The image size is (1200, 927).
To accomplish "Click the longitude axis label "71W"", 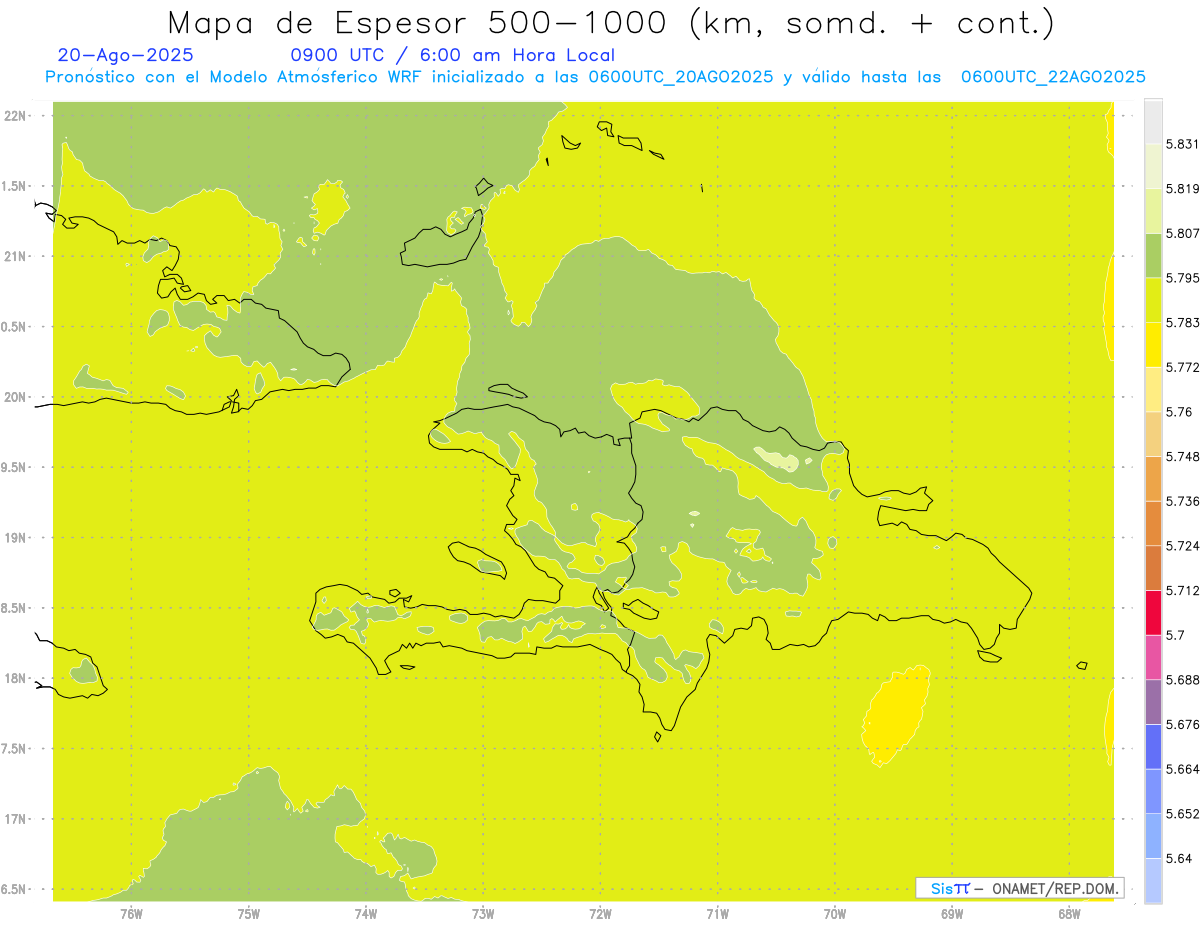I will (717, 914).
